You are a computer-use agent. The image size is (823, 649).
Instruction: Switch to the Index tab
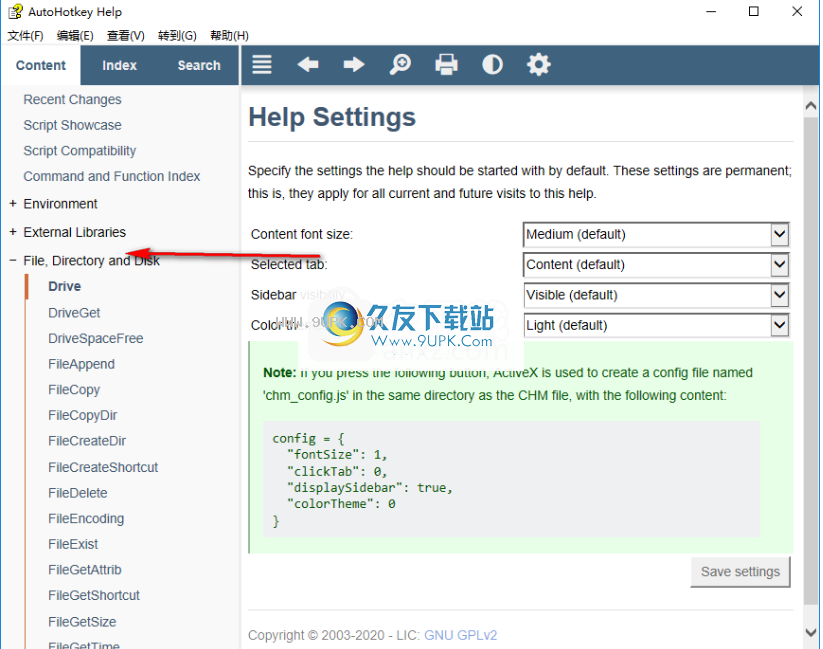click(120, 65)
